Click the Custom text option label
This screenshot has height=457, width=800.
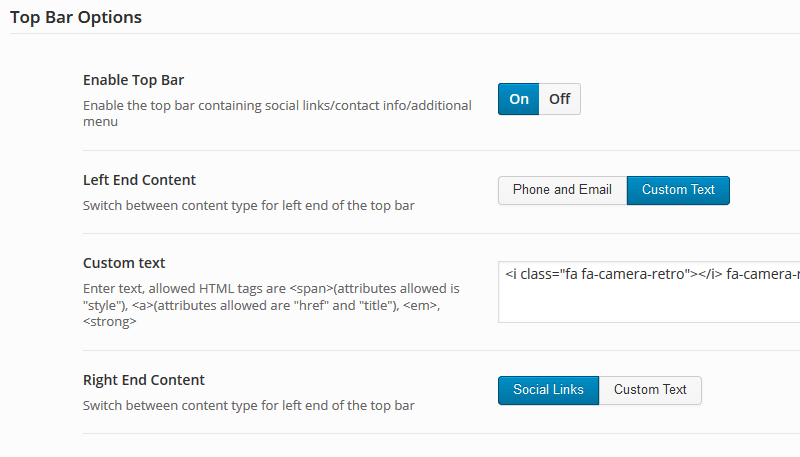(x=124, y=263)
